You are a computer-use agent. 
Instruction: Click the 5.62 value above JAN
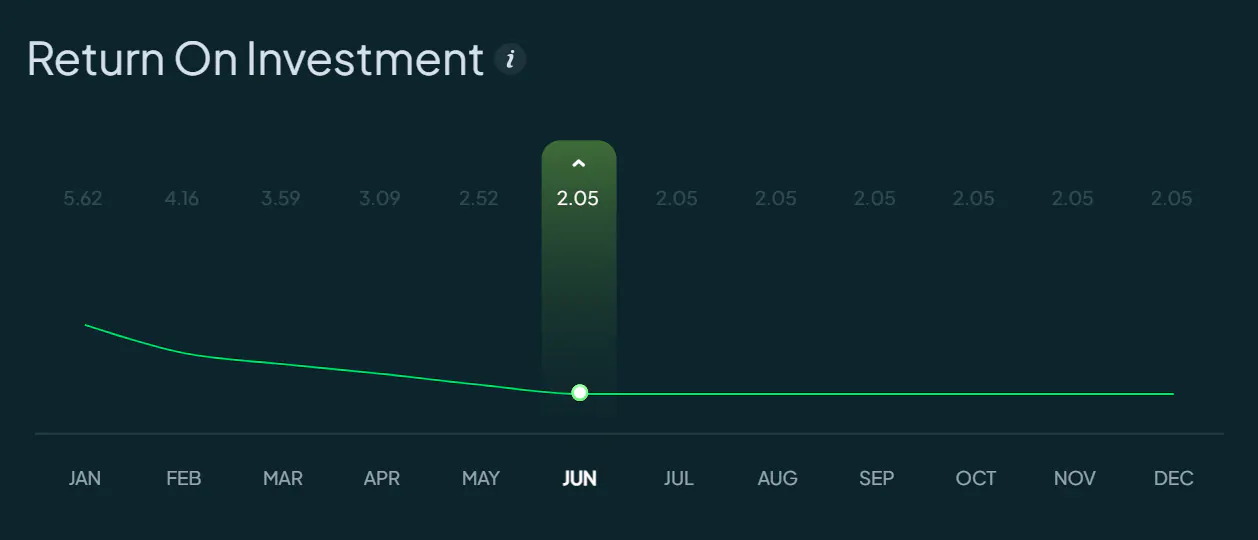click(83, 198)
